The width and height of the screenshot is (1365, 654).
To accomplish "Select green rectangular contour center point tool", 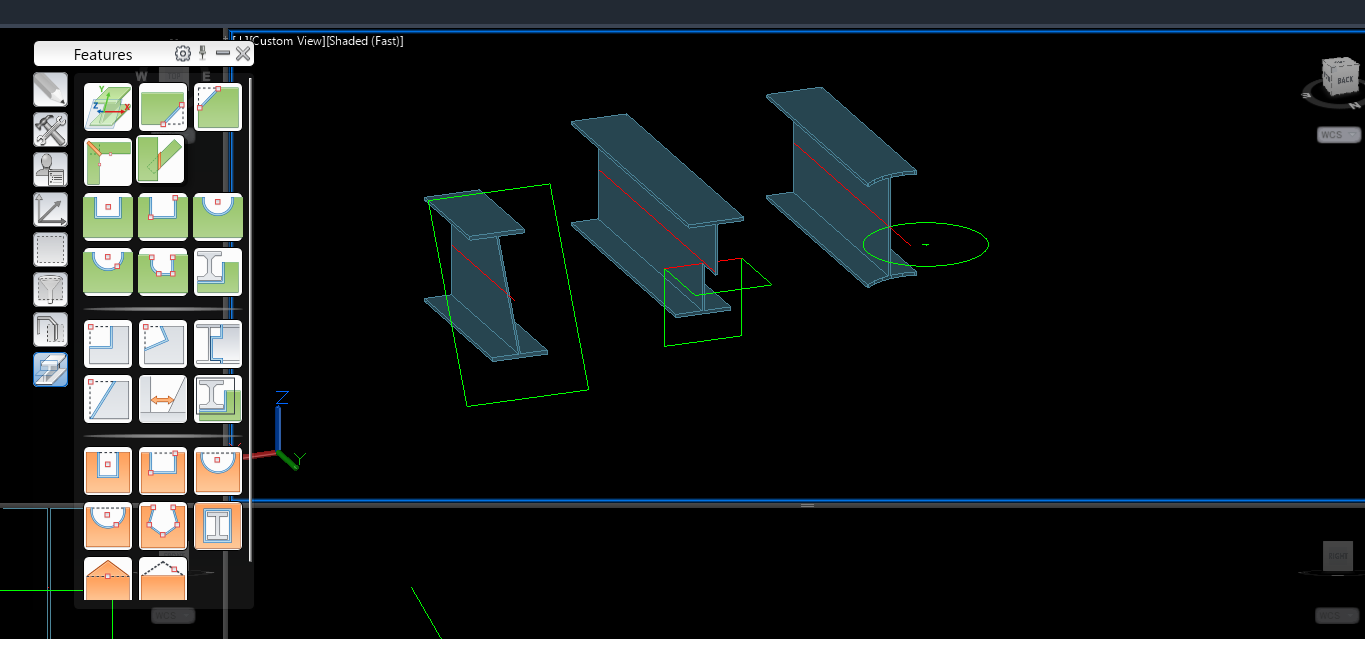I will click(108, 217).
